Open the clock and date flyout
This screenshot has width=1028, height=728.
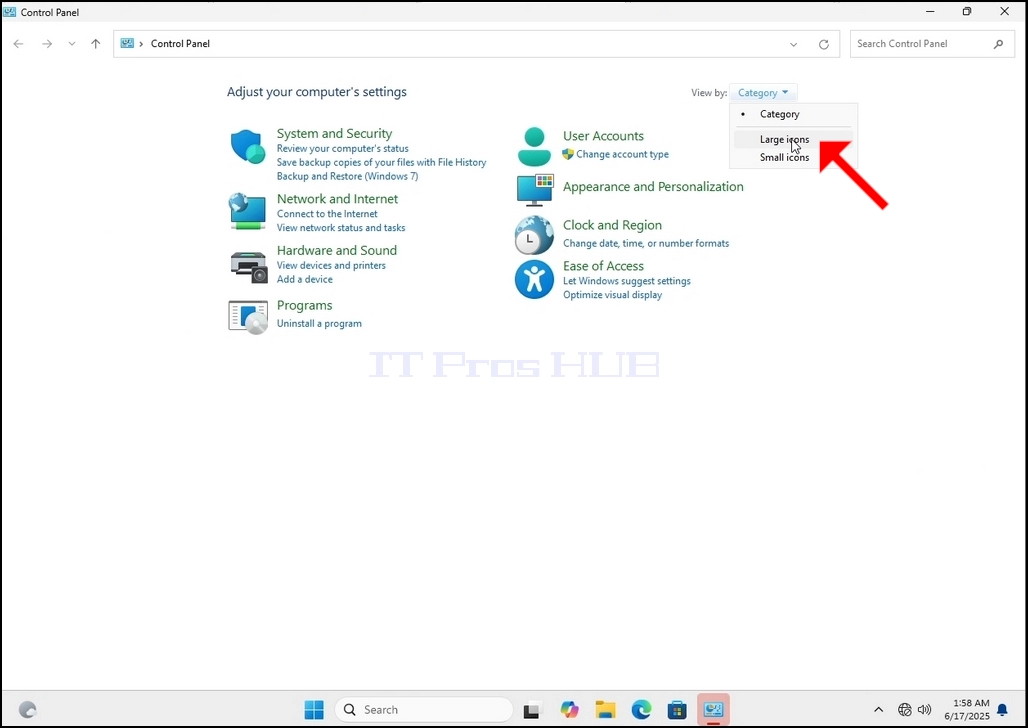(967, 710)
